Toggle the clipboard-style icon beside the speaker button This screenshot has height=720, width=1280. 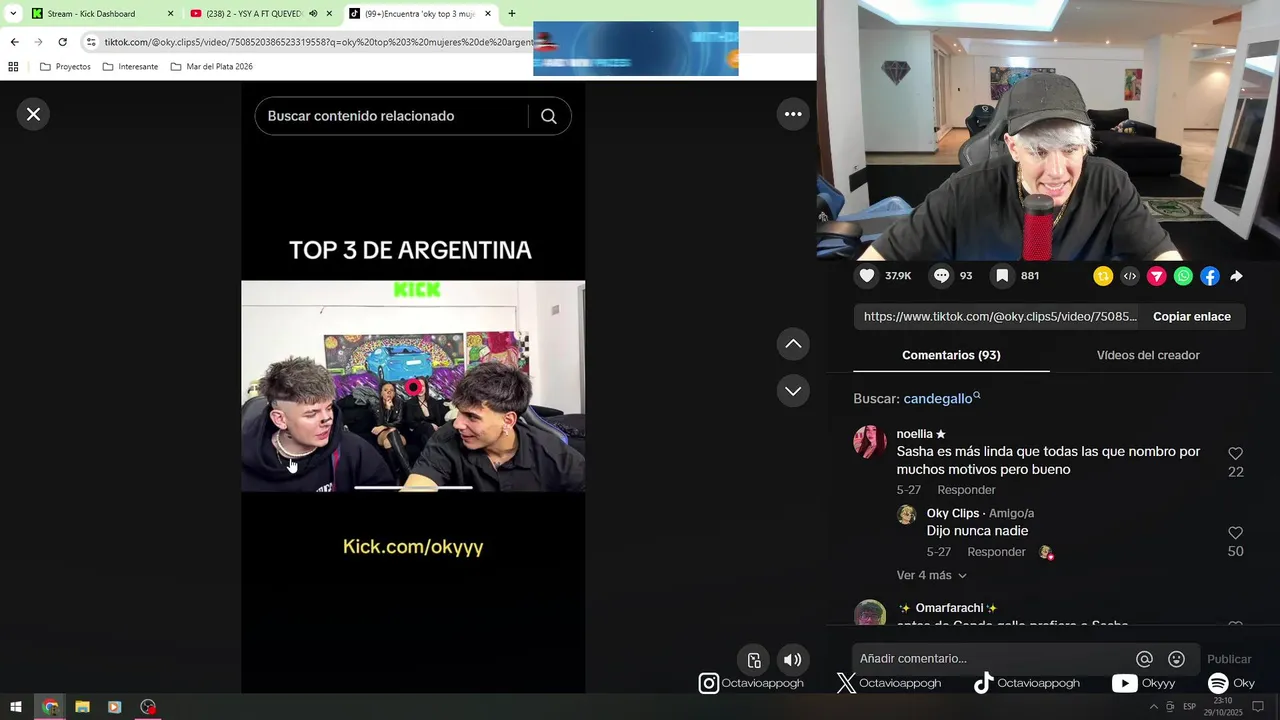click(754, 660)
